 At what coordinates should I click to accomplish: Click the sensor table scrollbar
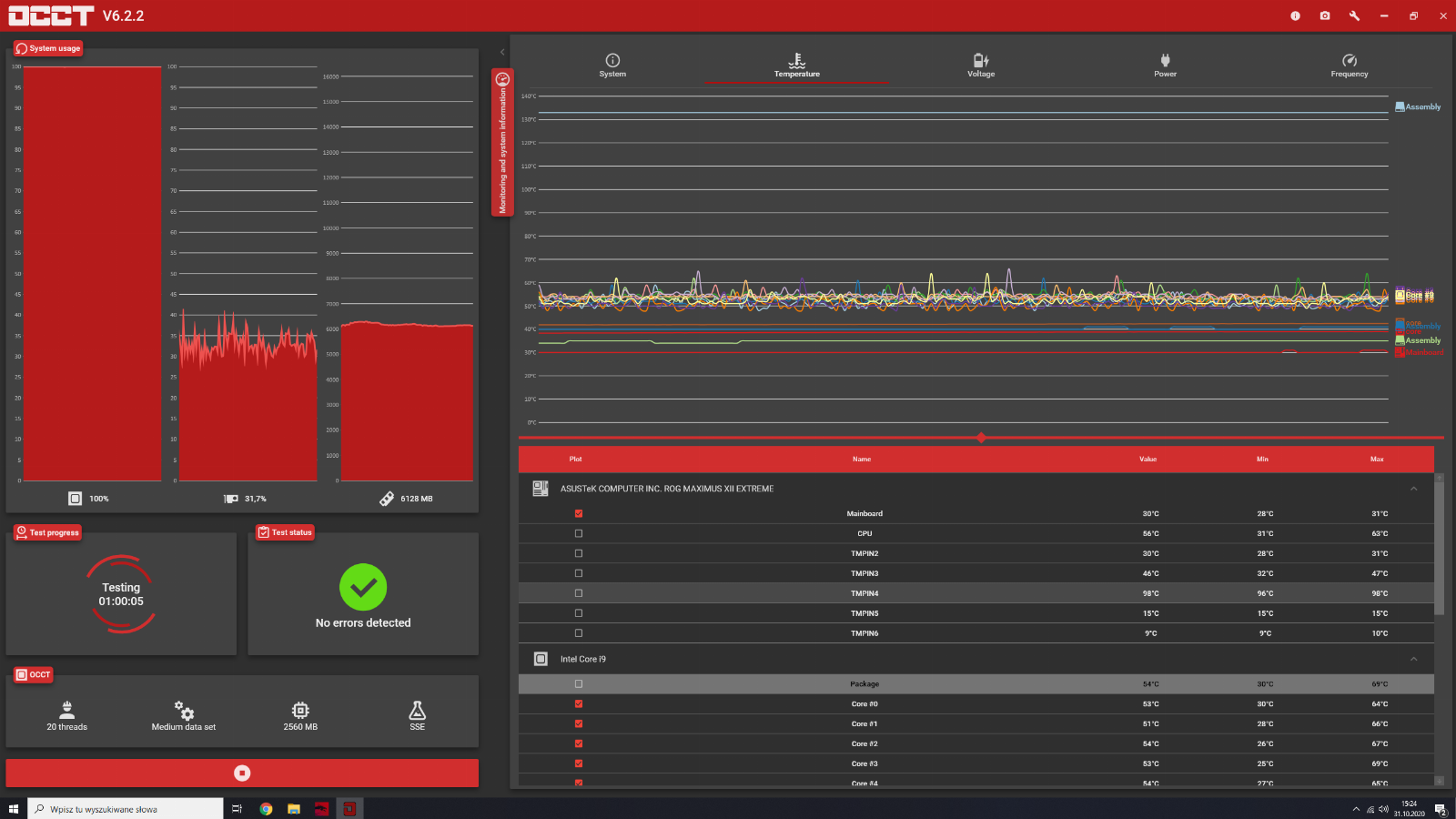coord(1439,549)
